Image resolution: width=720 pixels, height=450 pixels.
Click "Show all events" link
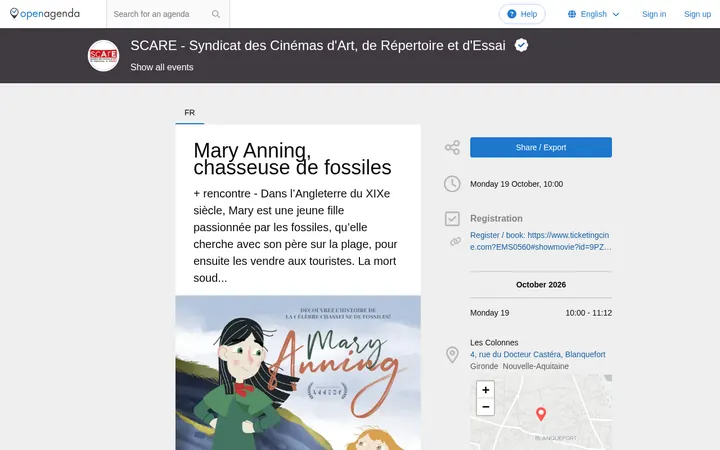tap(162, 67)
